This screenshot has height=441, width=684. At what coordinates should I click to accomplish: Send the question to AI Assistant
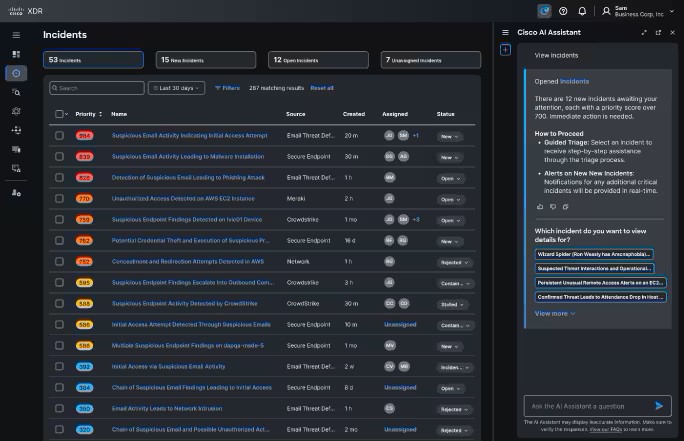click(659, 406)
